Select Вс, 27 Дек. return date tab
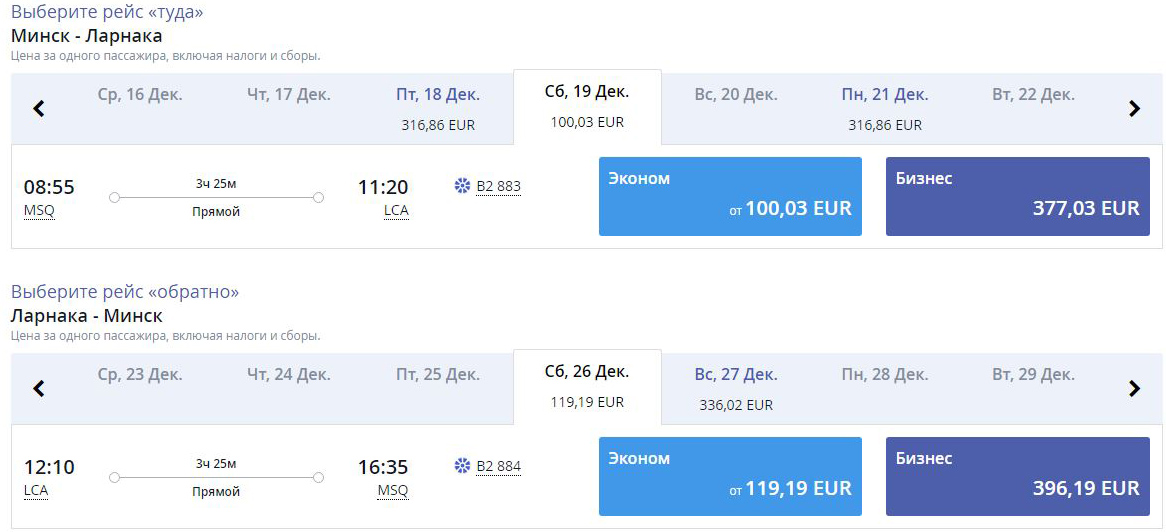This screenshot has height=532, width=1166. click(736, 388)
